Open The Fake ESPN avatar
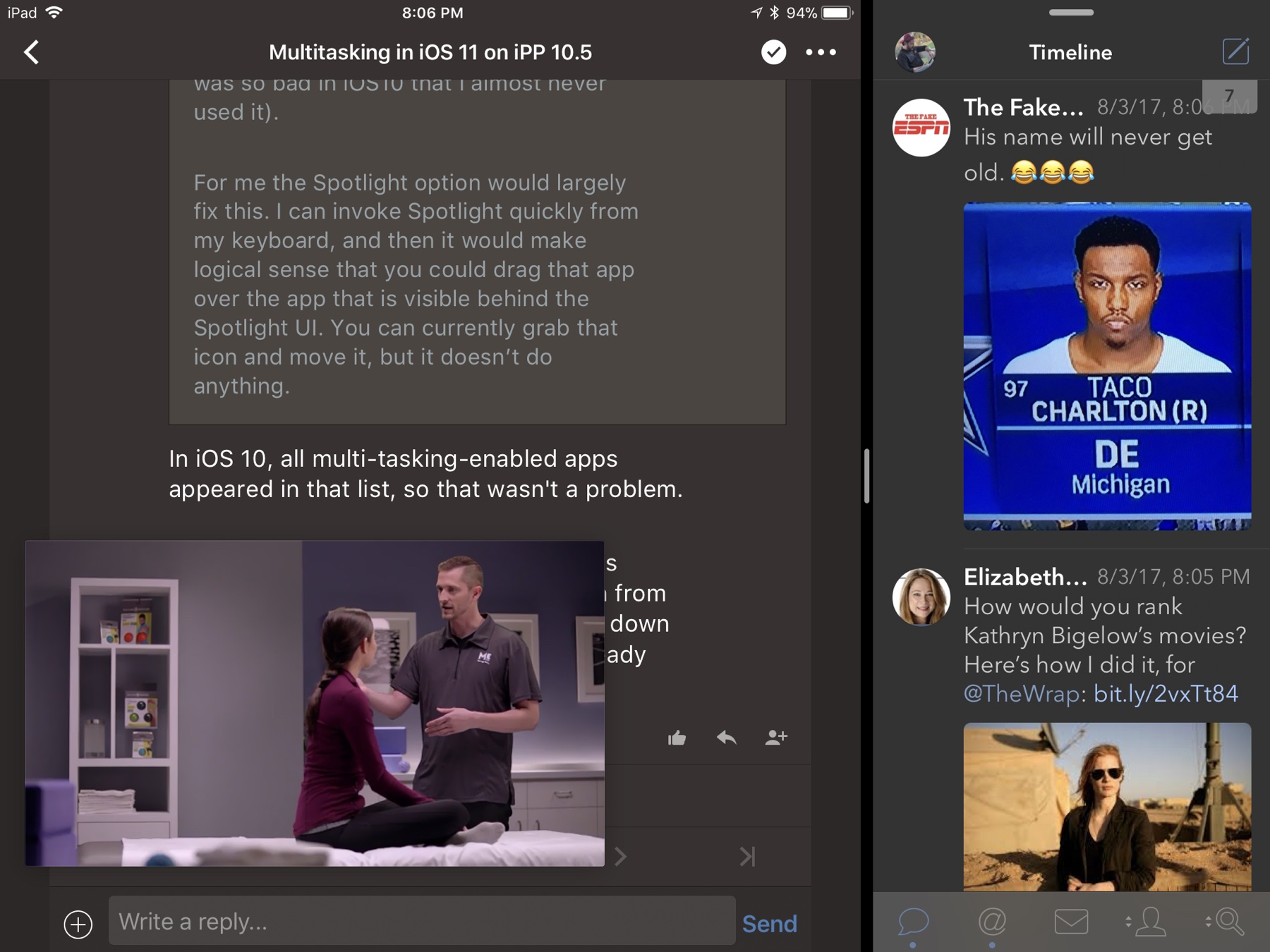Image resolution: width=1270 pixels, height=952 pixels. tap(921, 127)
